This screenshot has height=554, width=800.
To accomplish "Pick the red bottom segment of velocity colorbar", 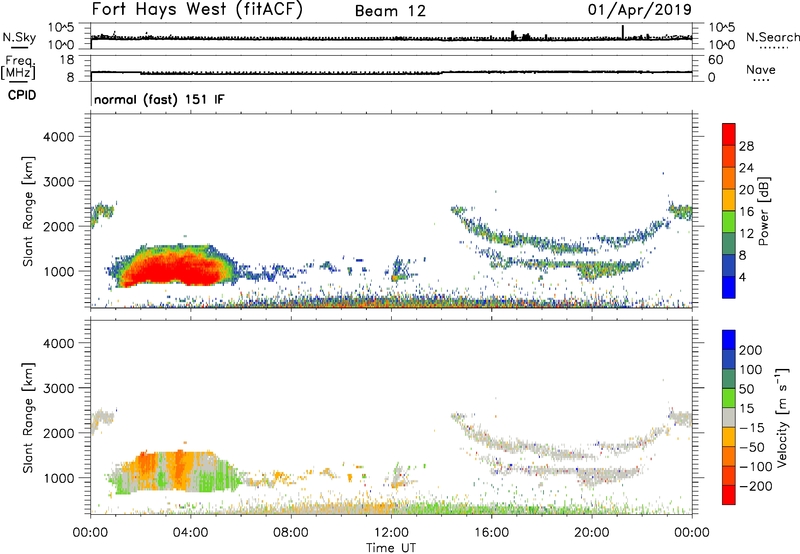I will click(729, 495).
